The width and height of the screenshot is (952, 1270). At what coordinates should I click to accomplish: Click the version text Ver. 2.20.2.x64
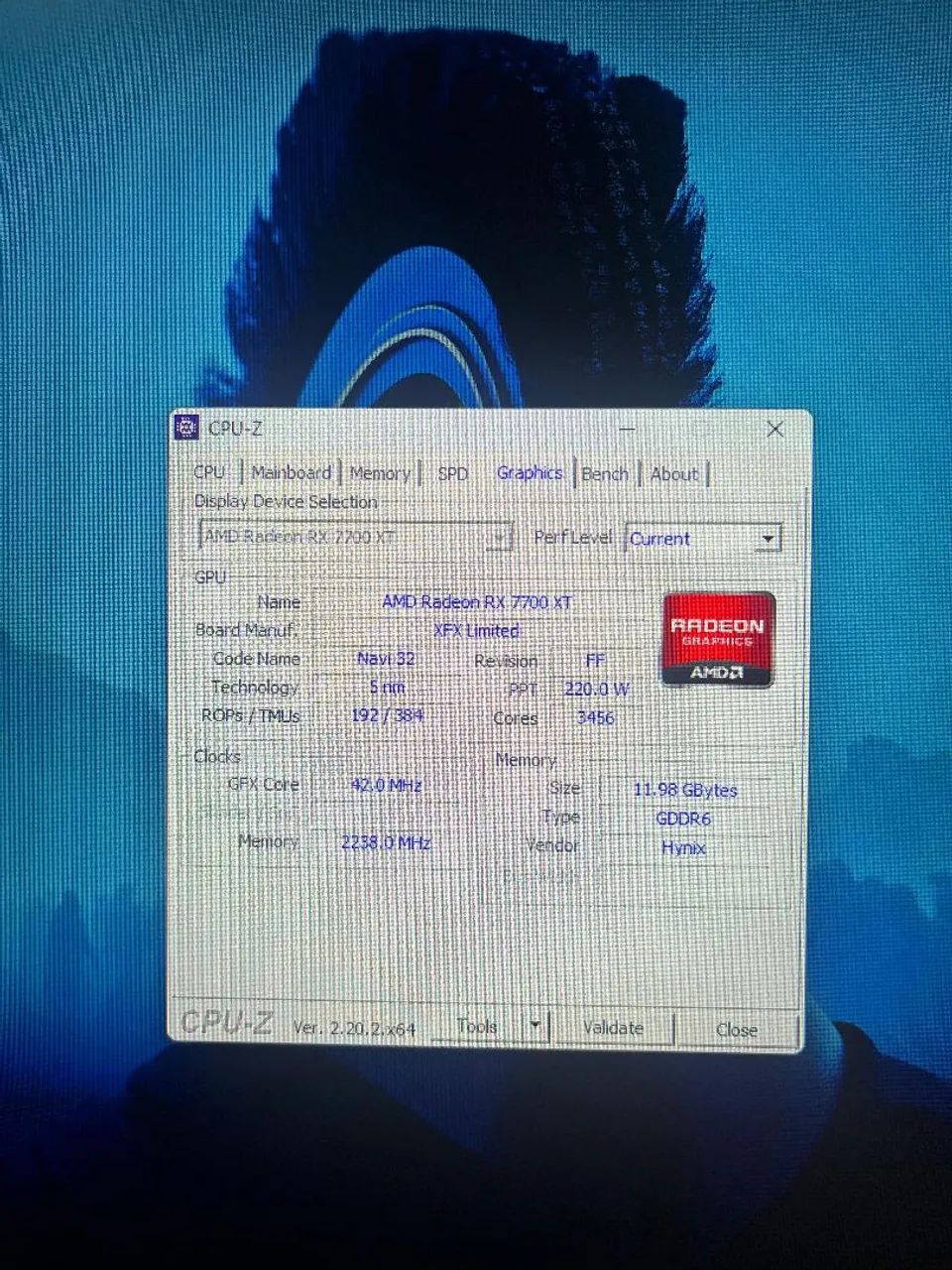354,1029
